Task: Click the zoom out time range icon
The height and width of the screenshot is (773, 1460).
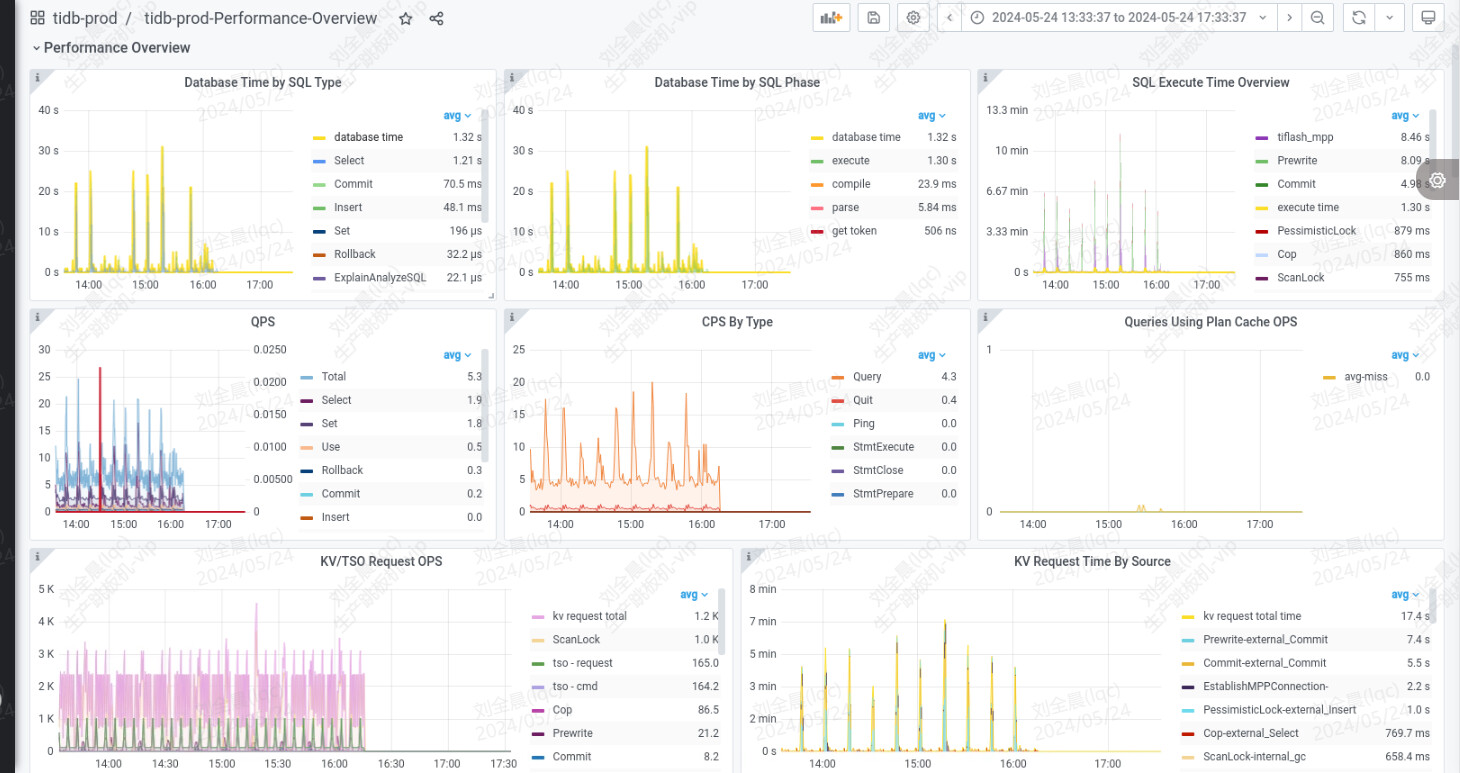Action: coord(1318,18)
